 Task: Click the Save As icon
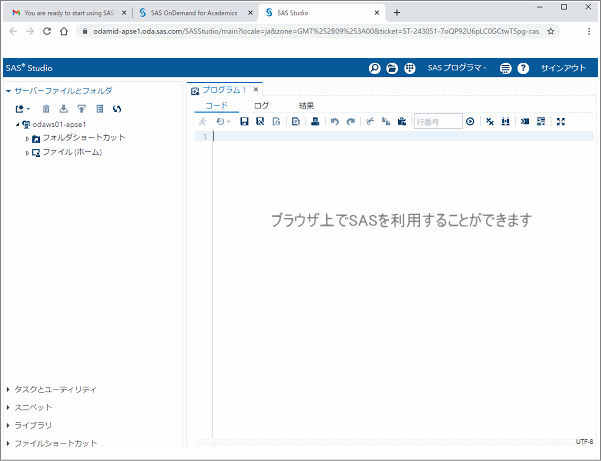point(260,121)
